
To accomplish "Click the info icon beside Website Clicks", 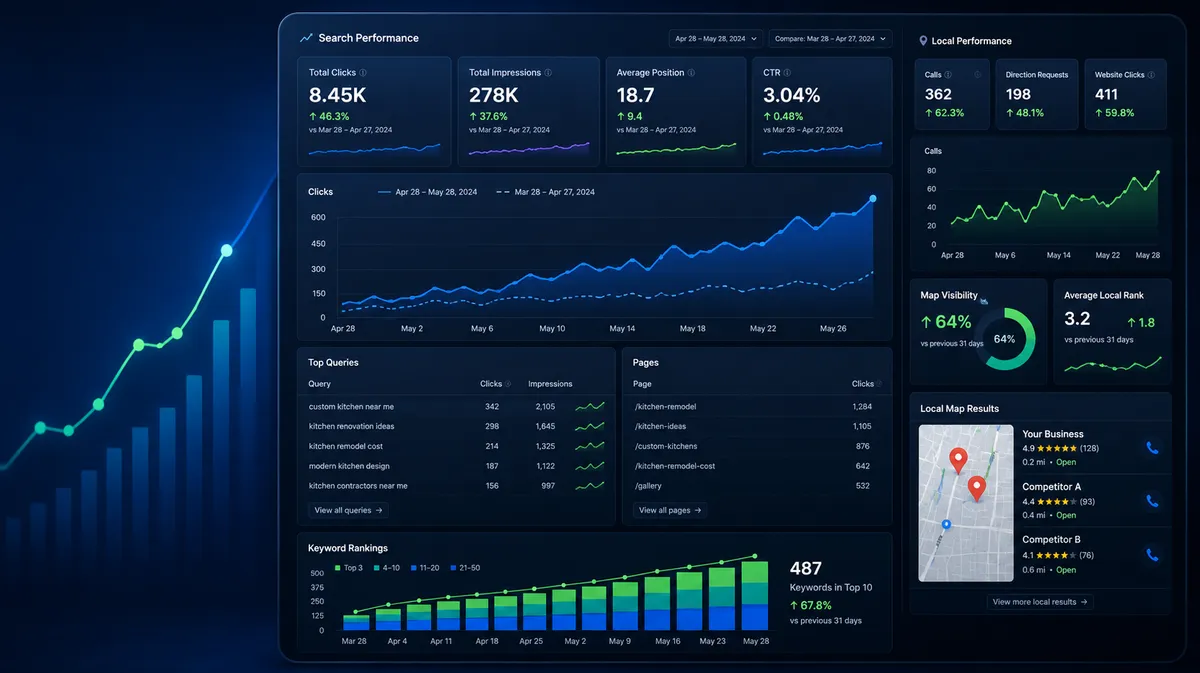I will 1152,75.
